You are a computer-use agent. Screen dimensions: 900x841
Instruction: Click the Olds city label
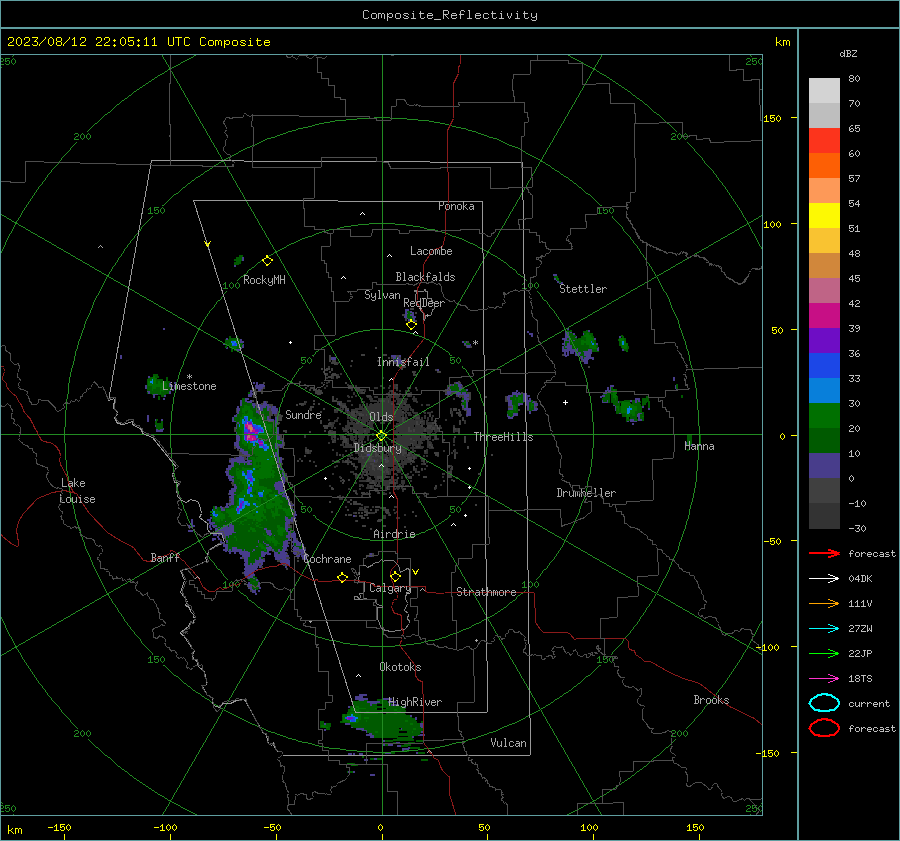381,416
